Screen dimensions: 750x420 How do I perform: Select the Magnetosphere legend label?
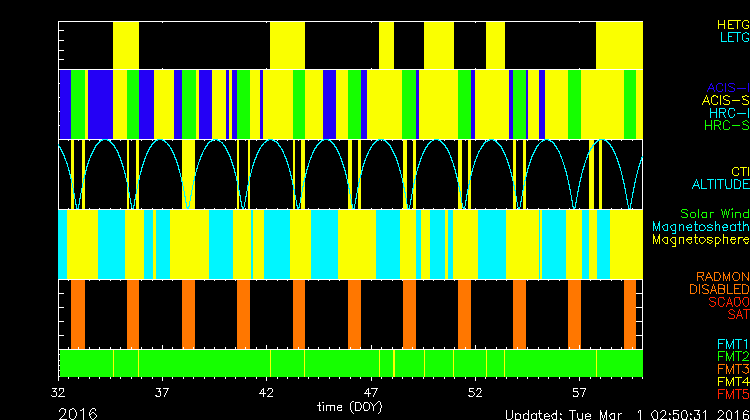point(700,240)
